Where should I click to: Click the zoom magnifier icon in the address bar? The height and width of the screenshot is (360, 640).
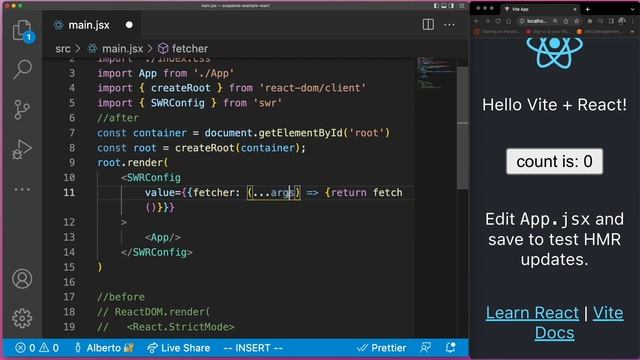click(x=555, y=21)
